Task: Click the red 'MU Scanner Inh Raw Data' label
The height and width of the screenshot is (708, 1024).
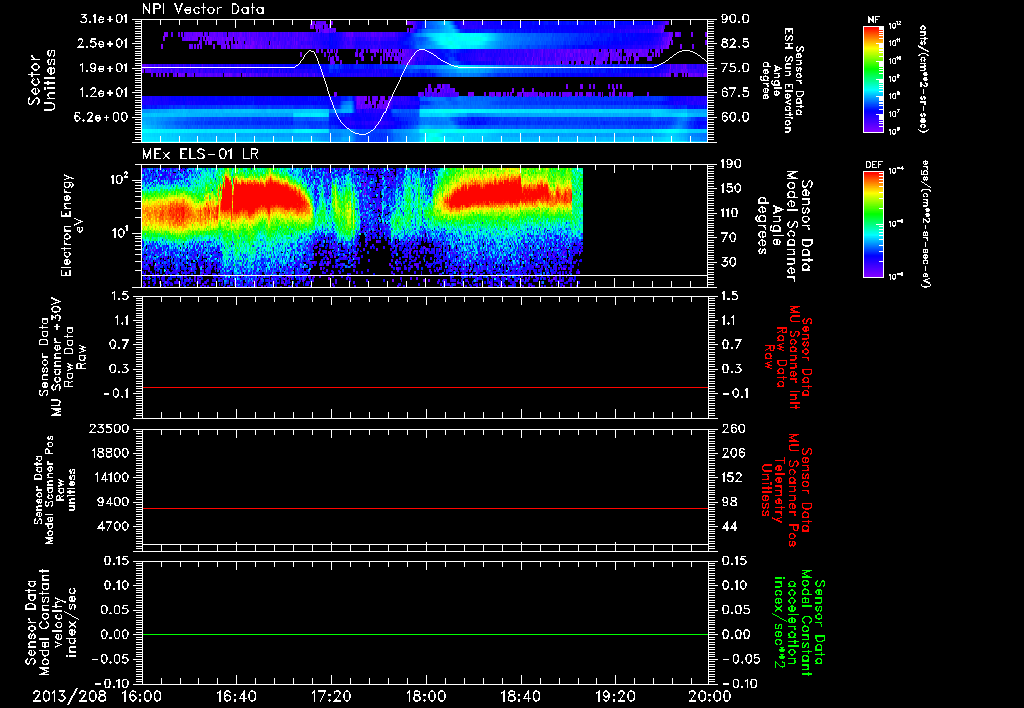Action: 787,357
